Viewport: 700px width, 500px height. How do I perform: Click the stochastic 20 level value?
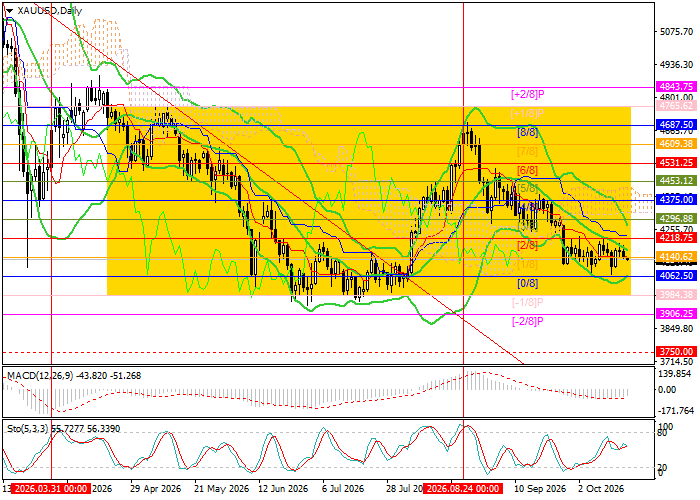[662, 468]
